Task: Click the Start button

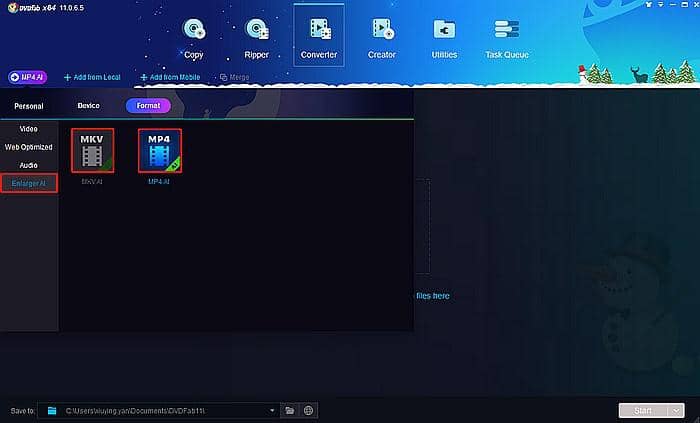Action: pyautogui.click(x=643, y=411)
